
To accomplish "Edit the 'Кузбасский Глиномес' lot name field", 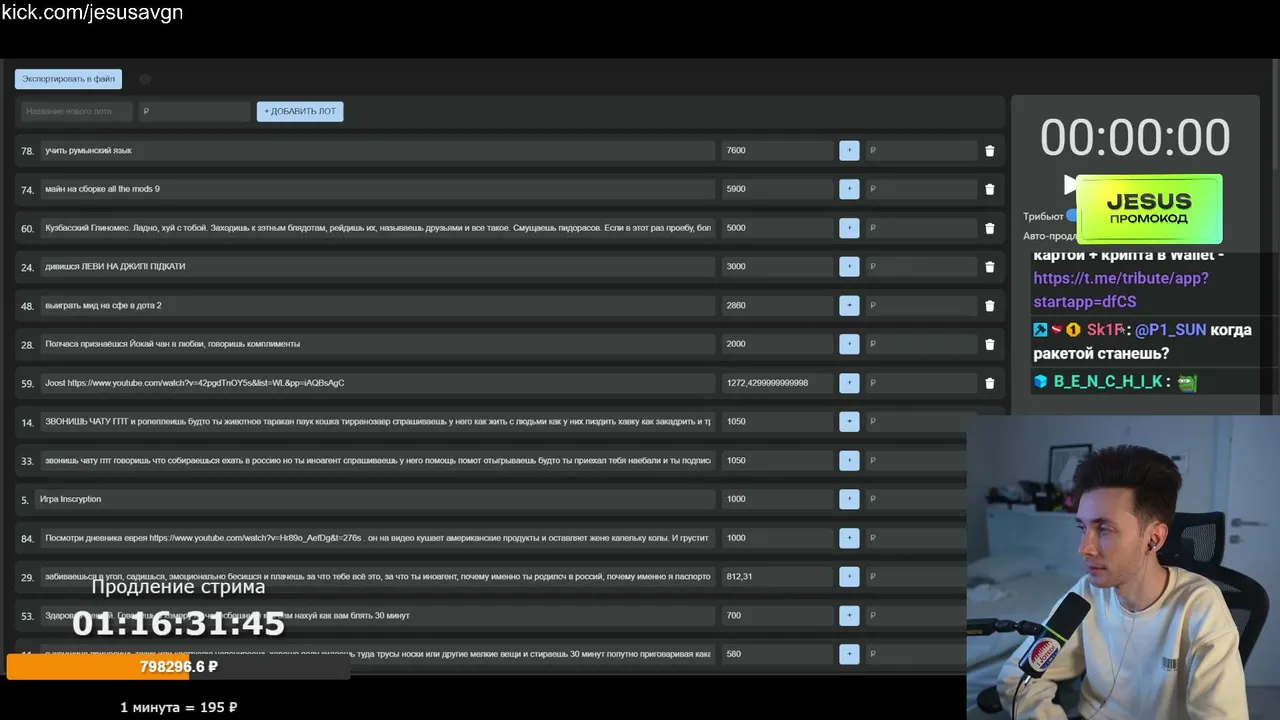I will coord(378,228).
